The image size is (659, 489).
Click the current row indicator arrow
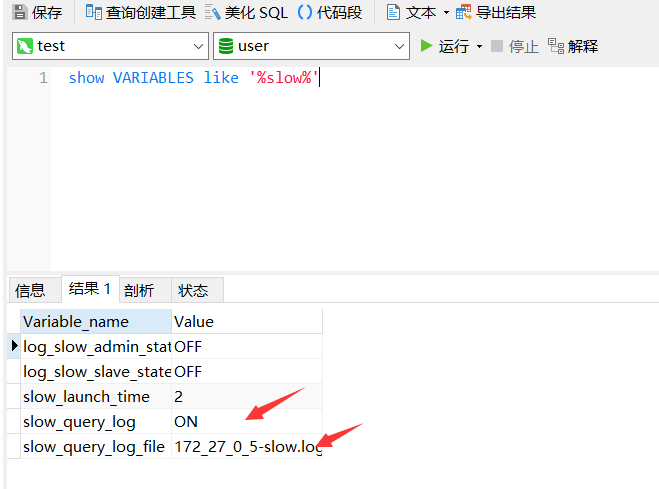point(14,346)
